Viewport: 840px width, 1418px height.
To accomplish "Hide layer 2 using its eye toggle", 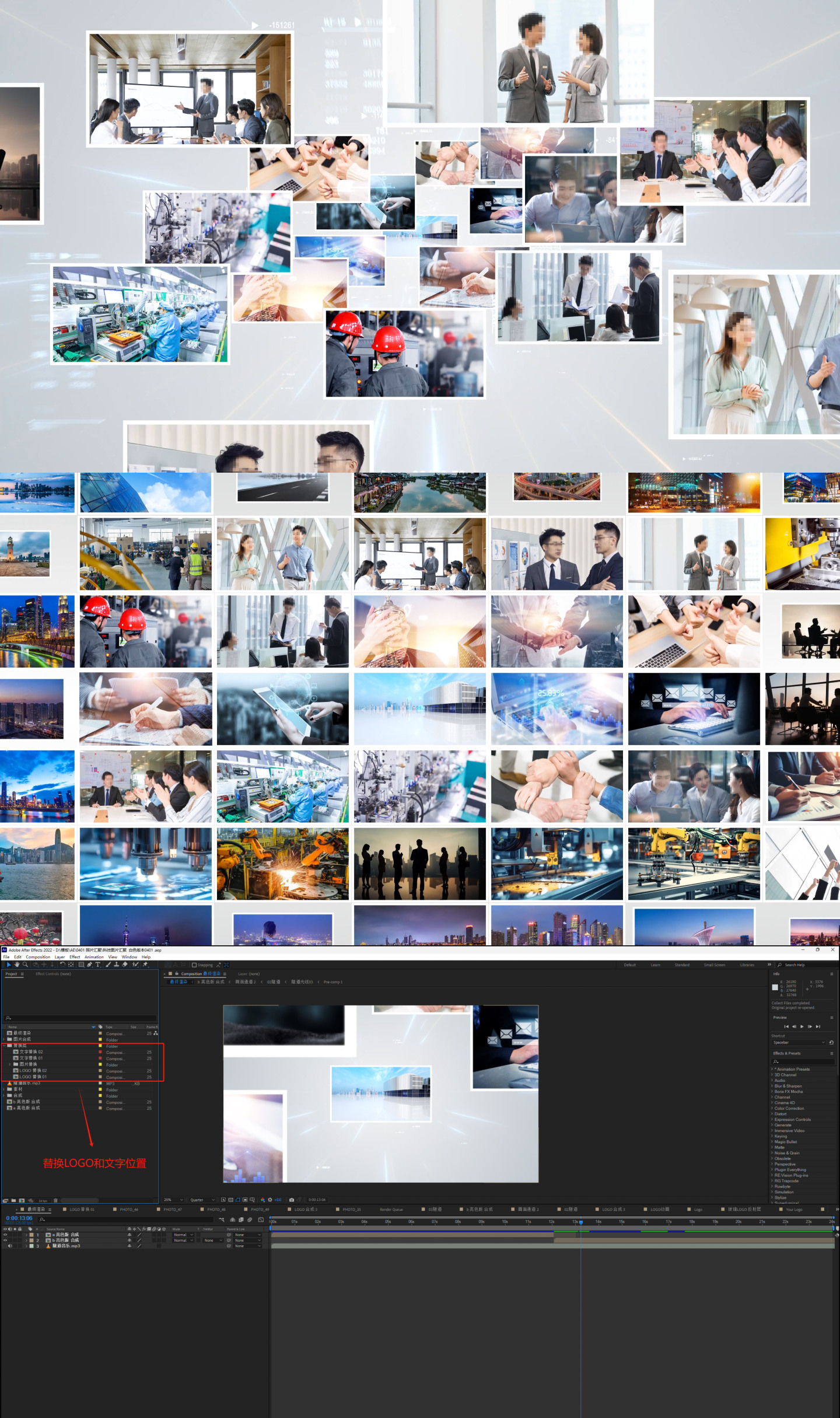I will click(5, 1240).
